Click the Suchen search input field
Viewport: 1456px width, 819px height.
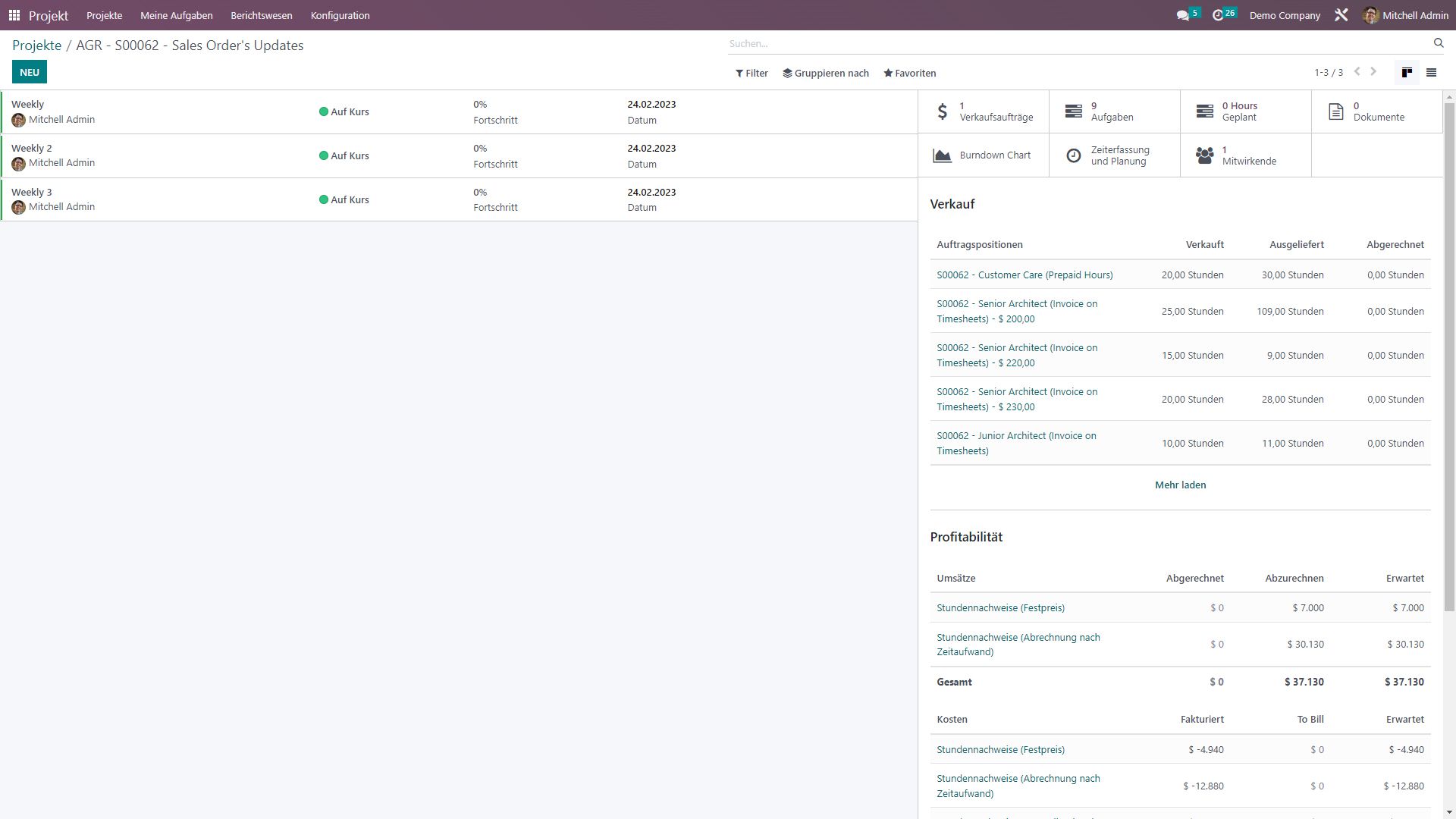point(1077,44)
